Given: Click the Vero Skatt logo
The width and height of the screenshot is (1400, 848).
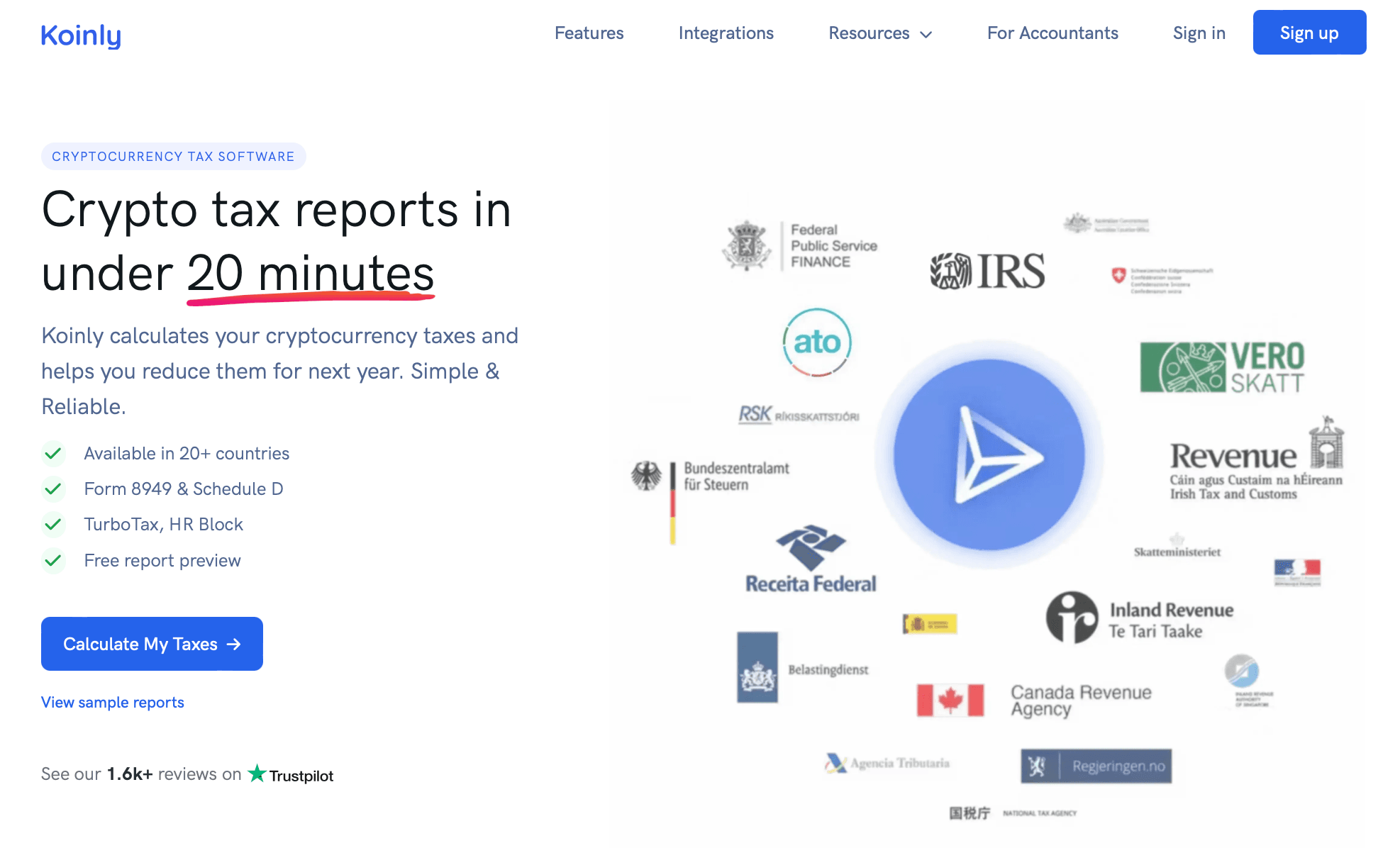Looking at the screenshot, I should pos(1222,367).
